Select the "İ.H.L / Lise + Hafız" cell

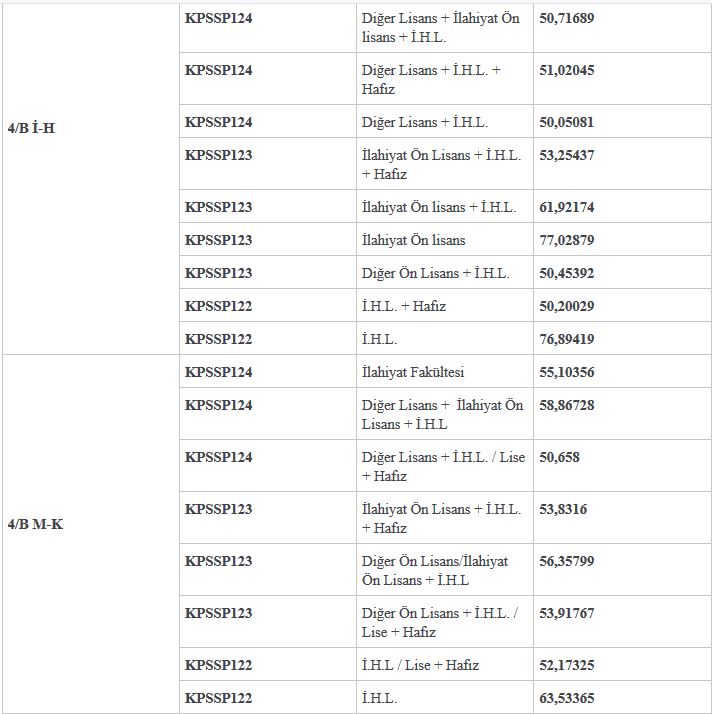pyautogui.click(x=420, y=665)
